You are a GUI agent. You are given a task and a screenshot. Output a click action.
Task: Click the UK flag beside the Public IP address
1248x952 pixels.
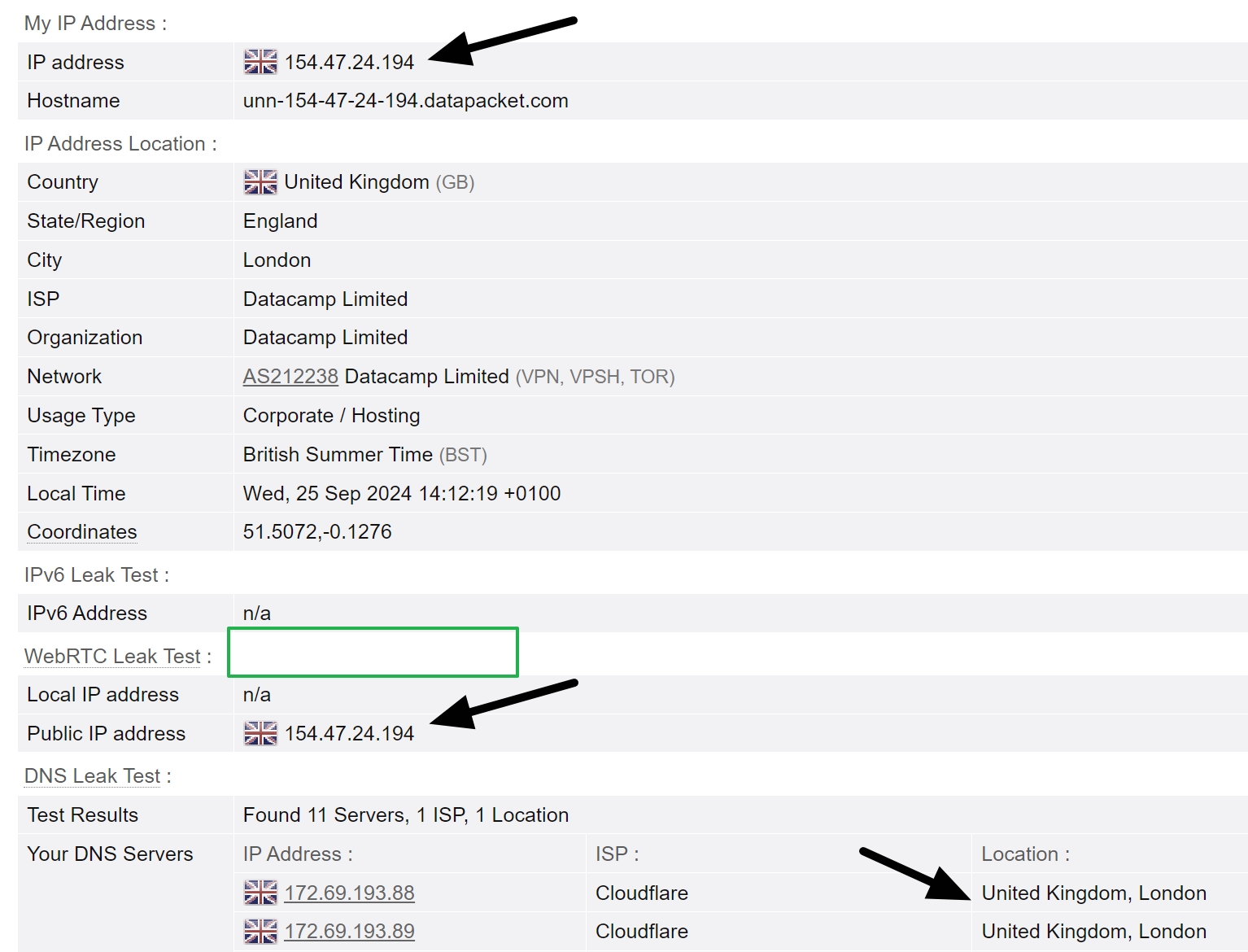(259, 732)
